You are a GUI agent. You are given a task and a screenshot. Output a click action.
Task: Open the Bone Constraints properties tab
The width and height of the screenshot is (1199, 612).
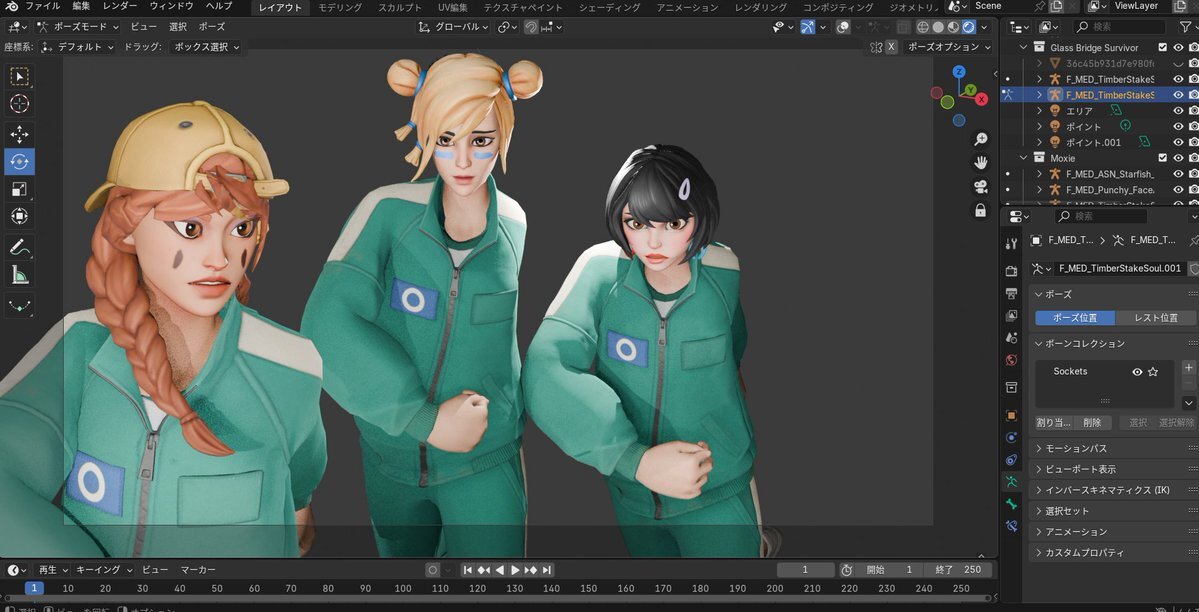point(1012,526)
